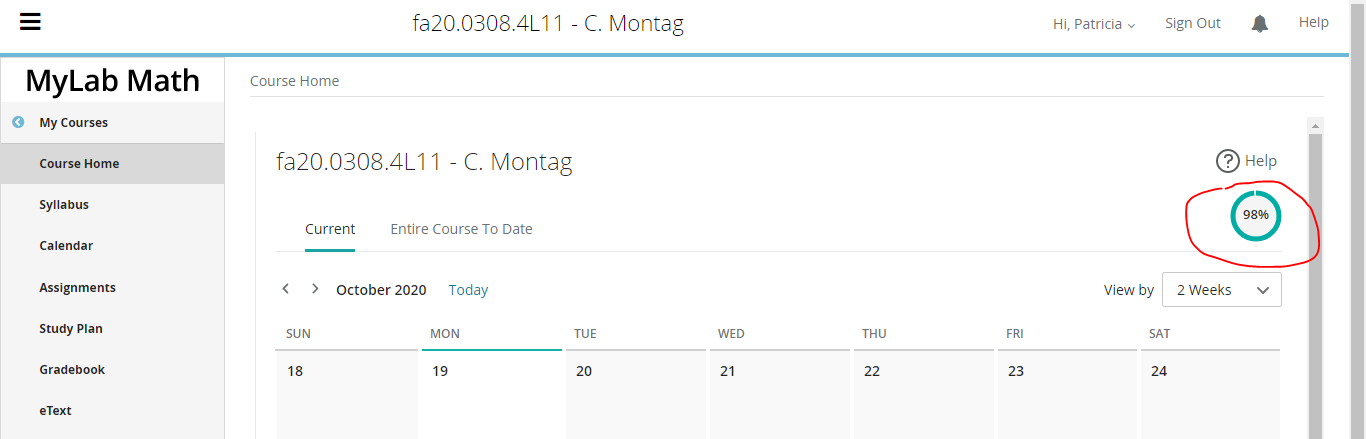The image size is (1366, 439).
Task: Jump to Today in calendar
Action: click(x=468, y=290)
